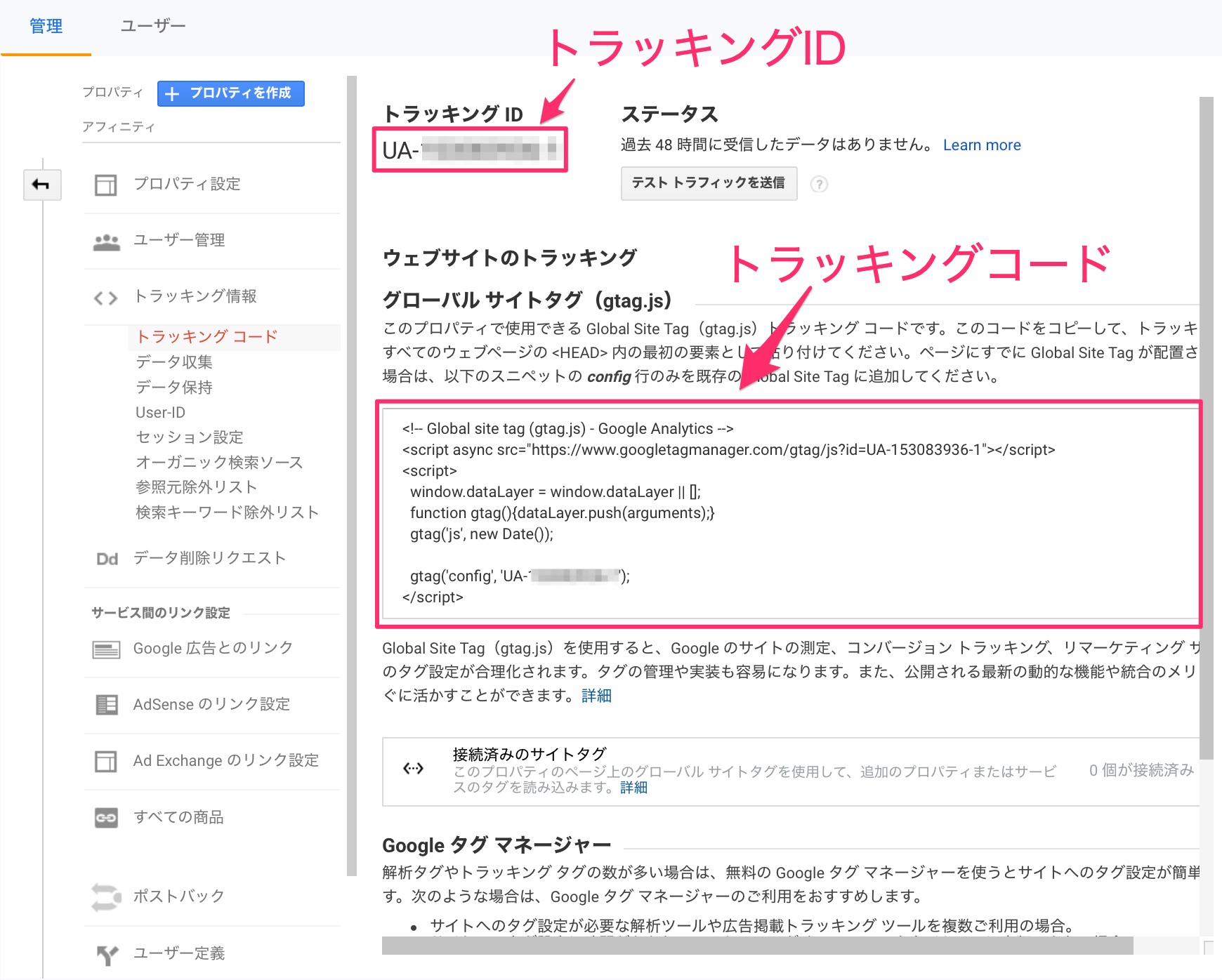Image resolution: width=1222 pixels, height=980 pixels.
Task: Click the Dd data deletion request icon
Action: 107,559
